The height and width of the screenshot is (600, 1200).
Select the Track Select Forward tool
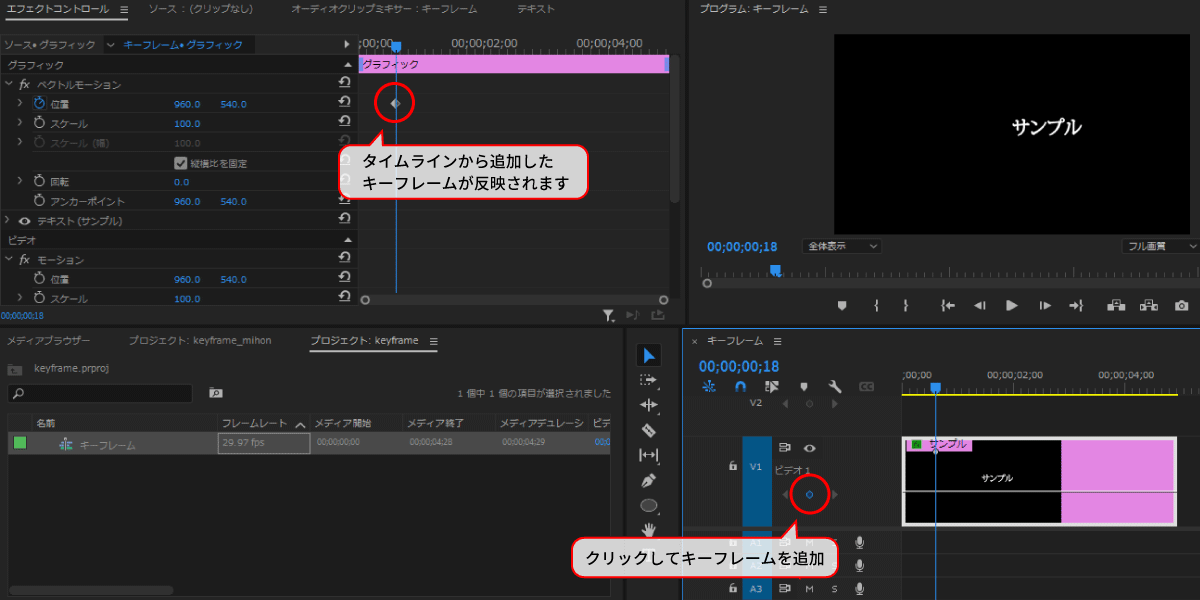pyautogui.click(x=649, y=380)
